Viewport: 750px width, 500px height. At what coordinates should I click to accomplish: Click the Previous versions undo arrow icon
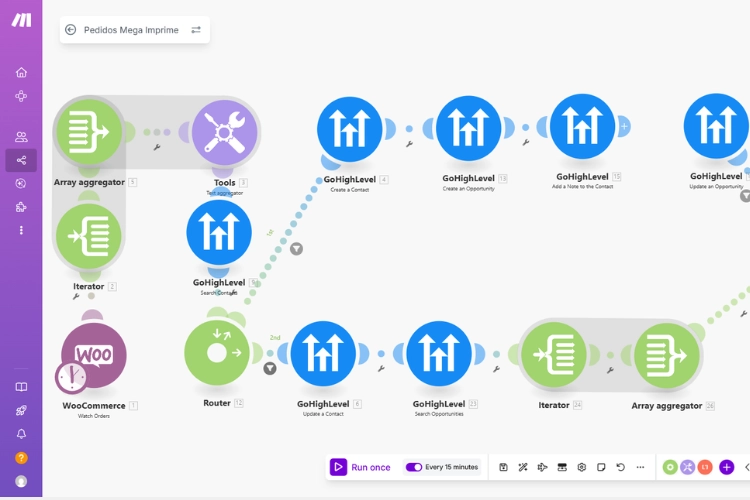pyautogui.click(x=620, y=467)
